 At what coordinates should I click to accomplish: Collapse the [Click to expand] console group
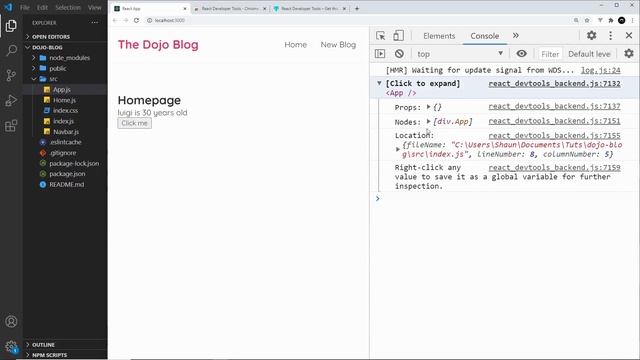[379, 83]
